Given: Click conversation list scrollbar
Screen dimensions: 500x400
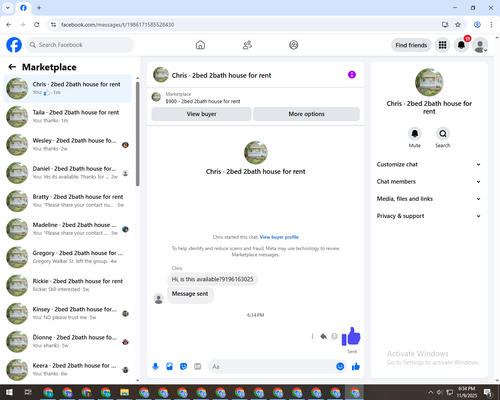Looking at the screenshot, I should [138, 133].
